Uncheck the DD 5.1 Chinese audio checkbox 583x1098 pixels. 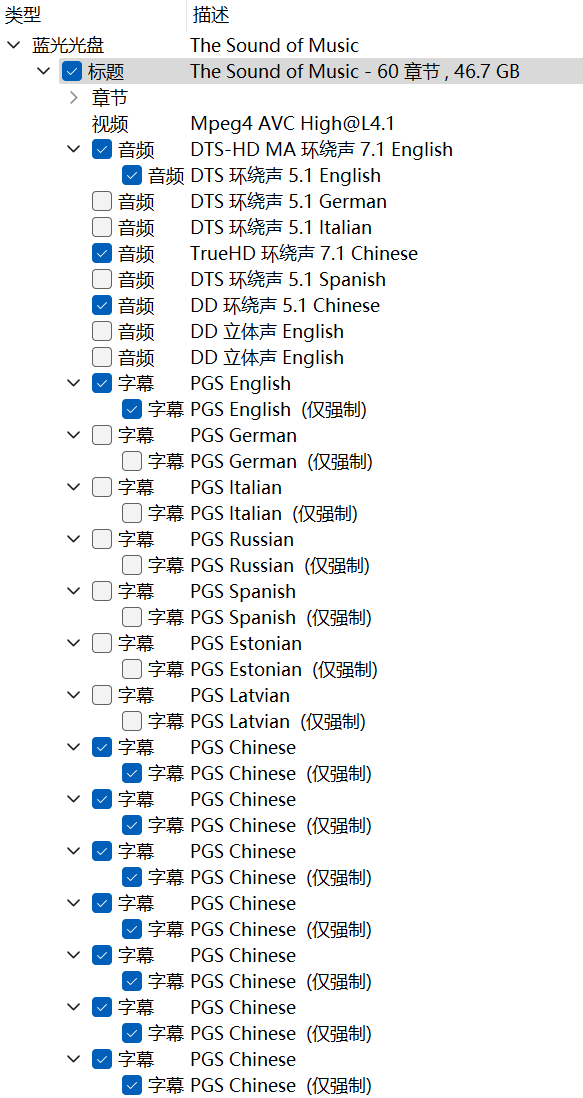point(102,305)
